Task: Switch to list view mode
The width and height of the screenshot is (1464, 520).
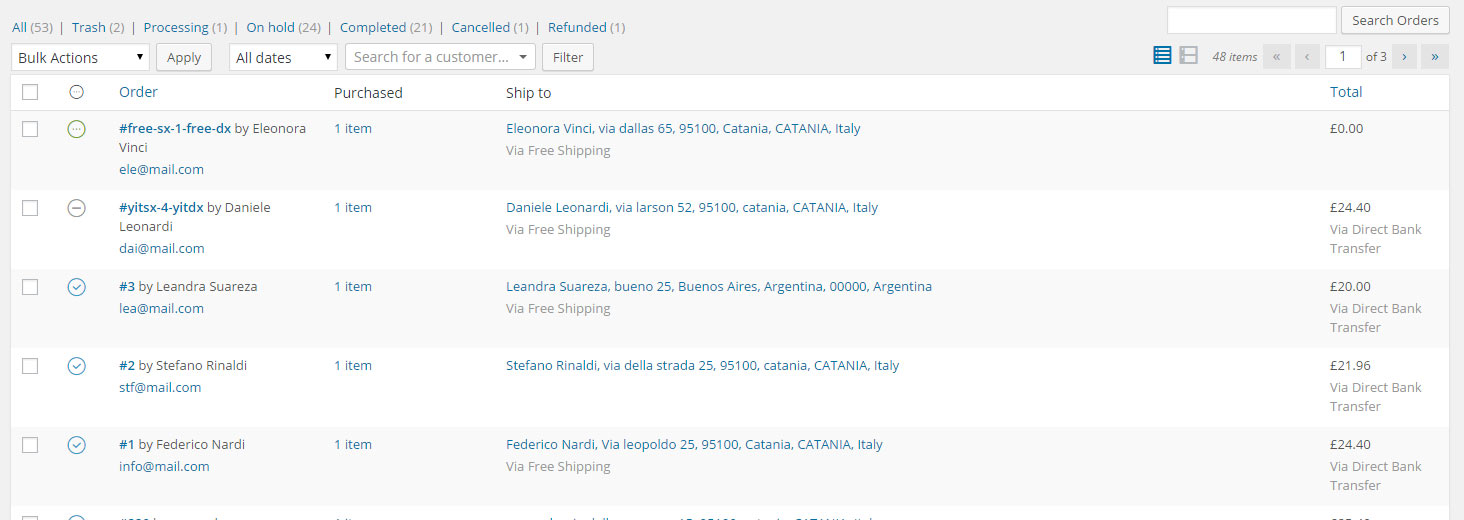Action: click(x=1162, y=56)
